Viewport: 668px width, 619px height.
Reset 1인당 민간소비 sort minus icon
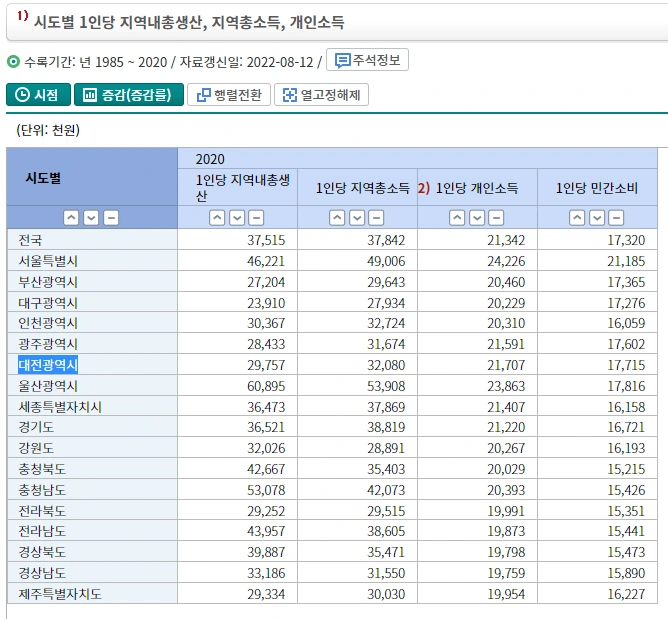[x=616, y=218]
